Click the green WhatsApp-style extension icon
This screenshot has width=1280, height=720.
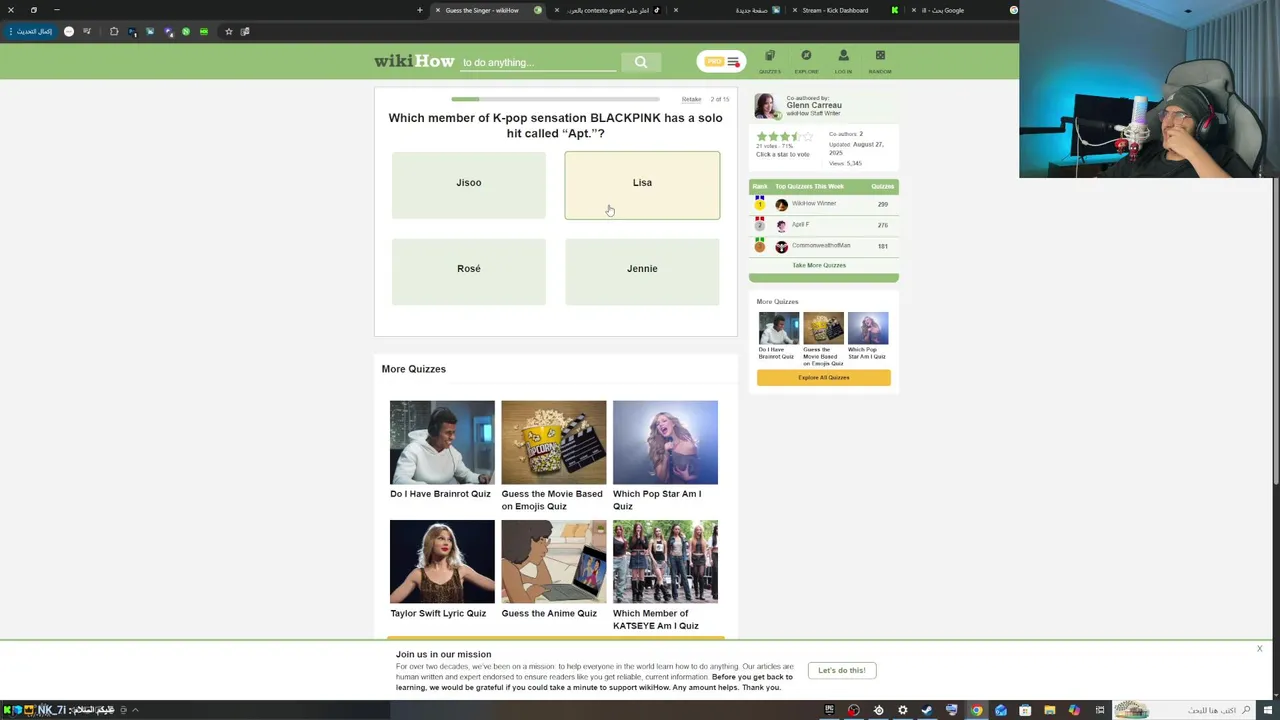tap(186, 31)
